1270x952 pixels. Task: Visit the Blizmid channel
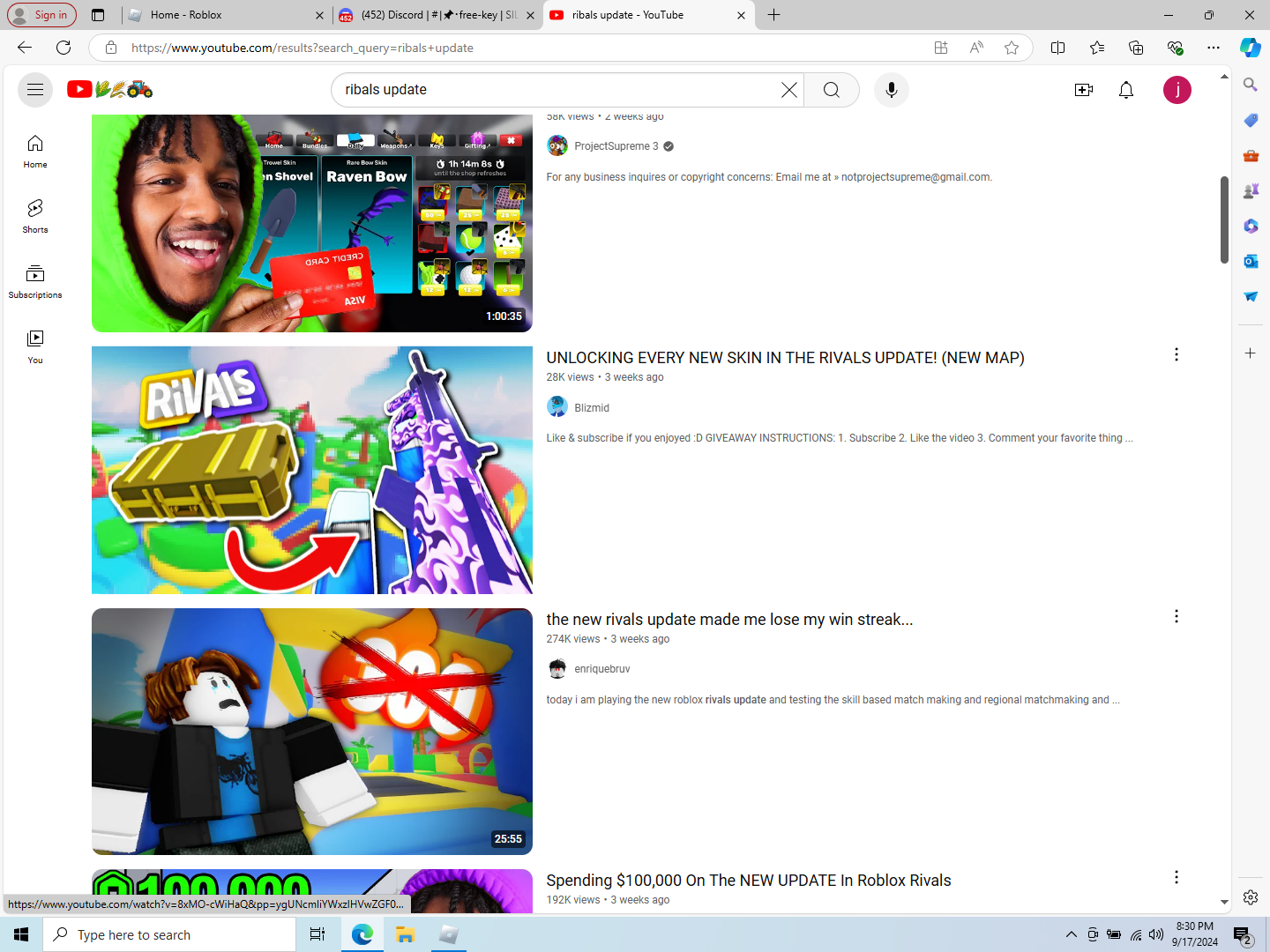coord(592,408)
